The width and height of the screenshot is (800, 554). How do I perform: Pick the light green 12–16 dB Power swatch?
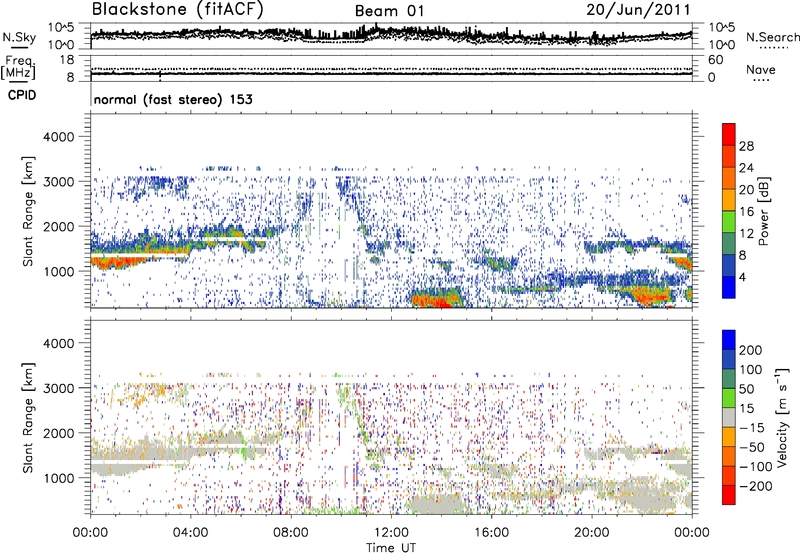tap(729, 221)
